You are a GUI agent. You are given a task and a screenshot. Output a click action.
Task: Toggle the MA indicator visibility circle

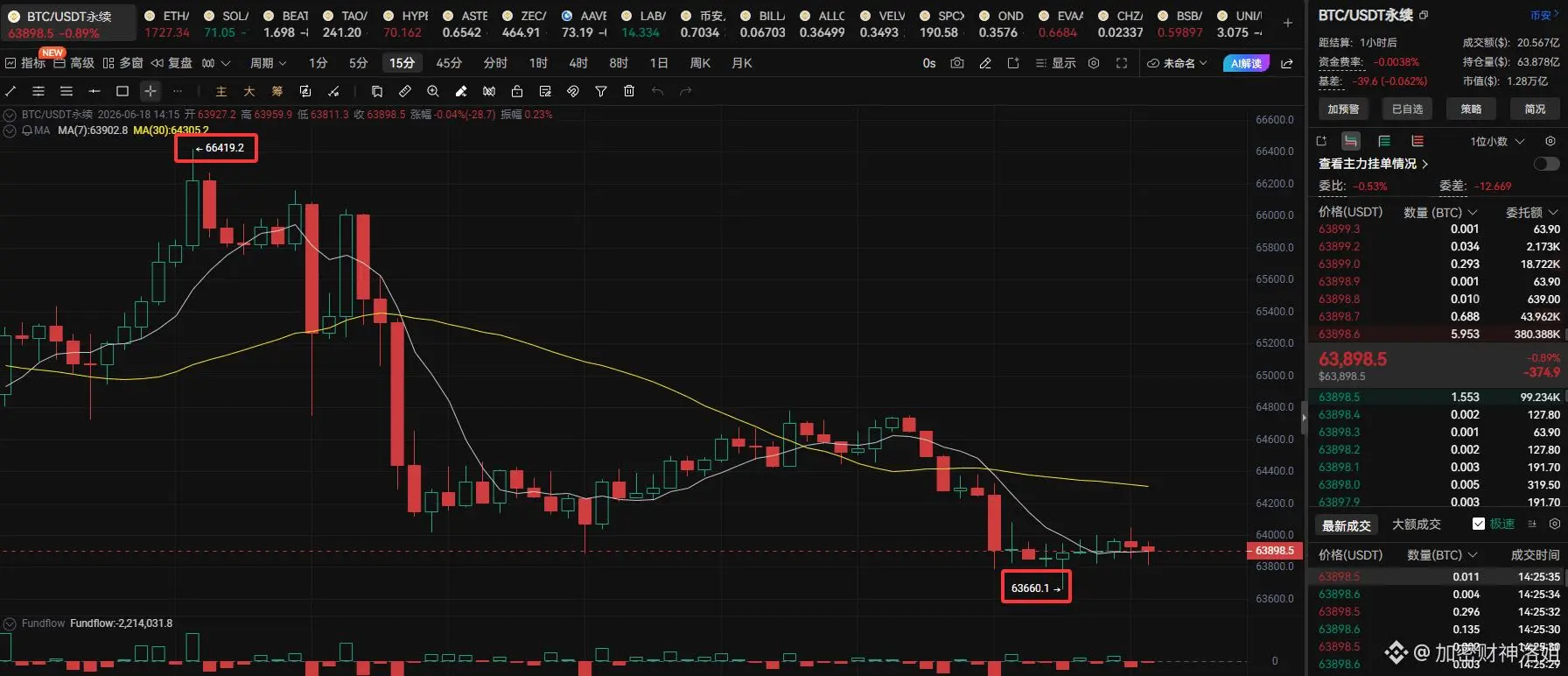point(10,130)
